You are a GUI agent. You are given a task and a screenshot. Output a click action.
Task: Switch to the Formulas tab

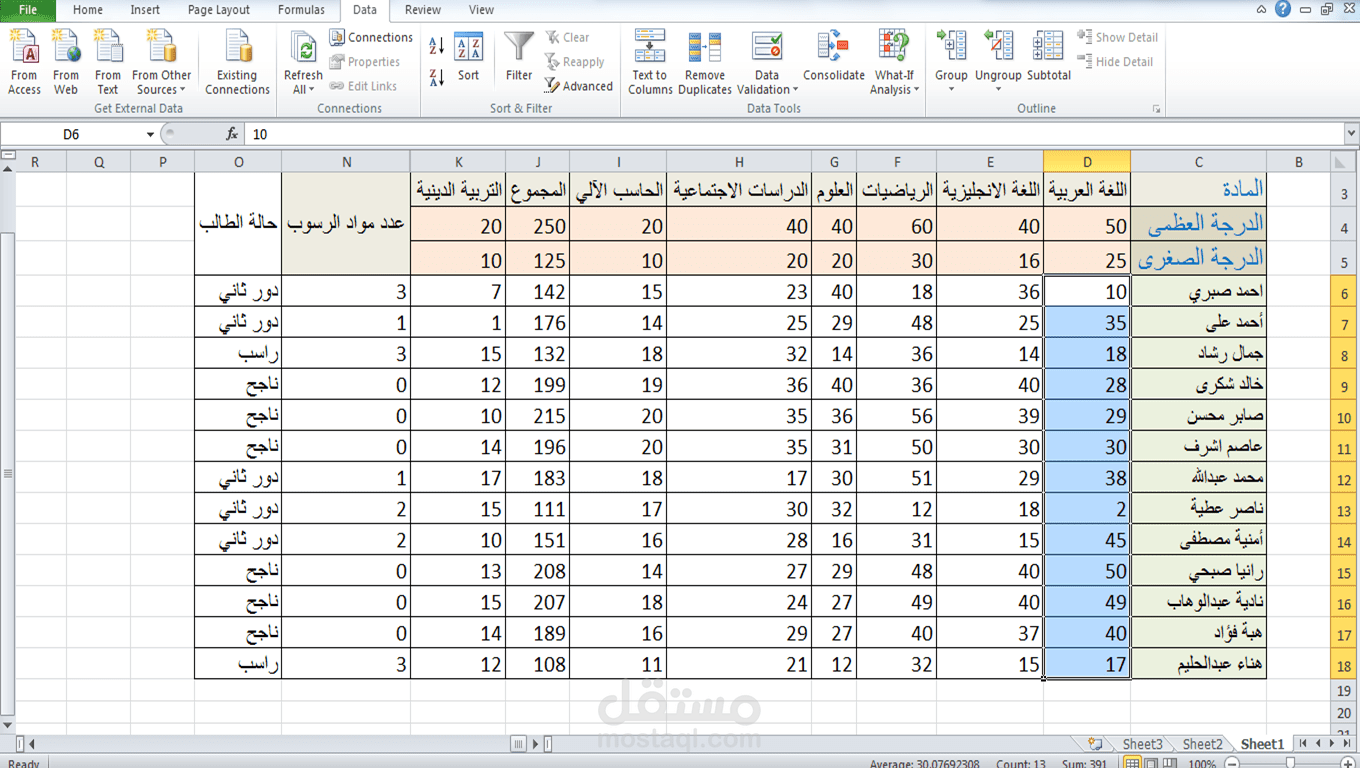point(301,10)
